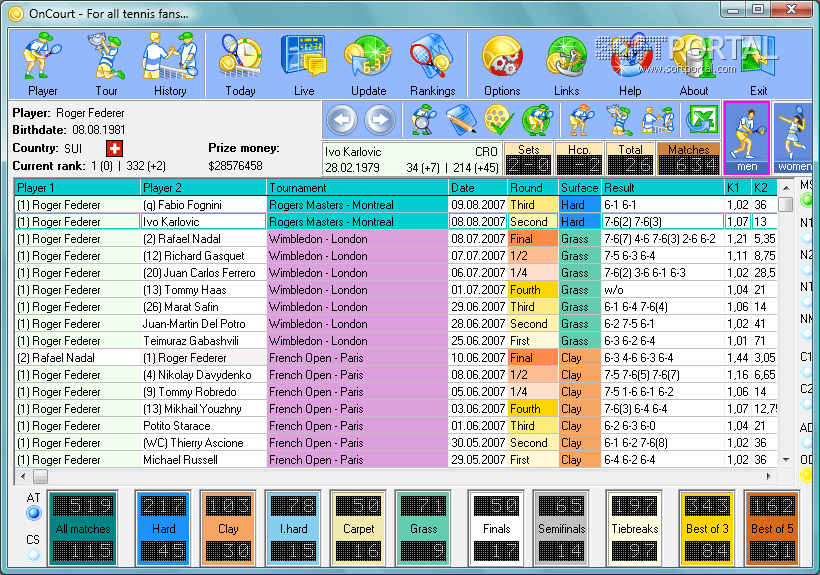The image size is (820, 575).
Task: Select result '7-6(7) 4-6 7-6(3) 2-6 6-2'
Action: point(663,239)
